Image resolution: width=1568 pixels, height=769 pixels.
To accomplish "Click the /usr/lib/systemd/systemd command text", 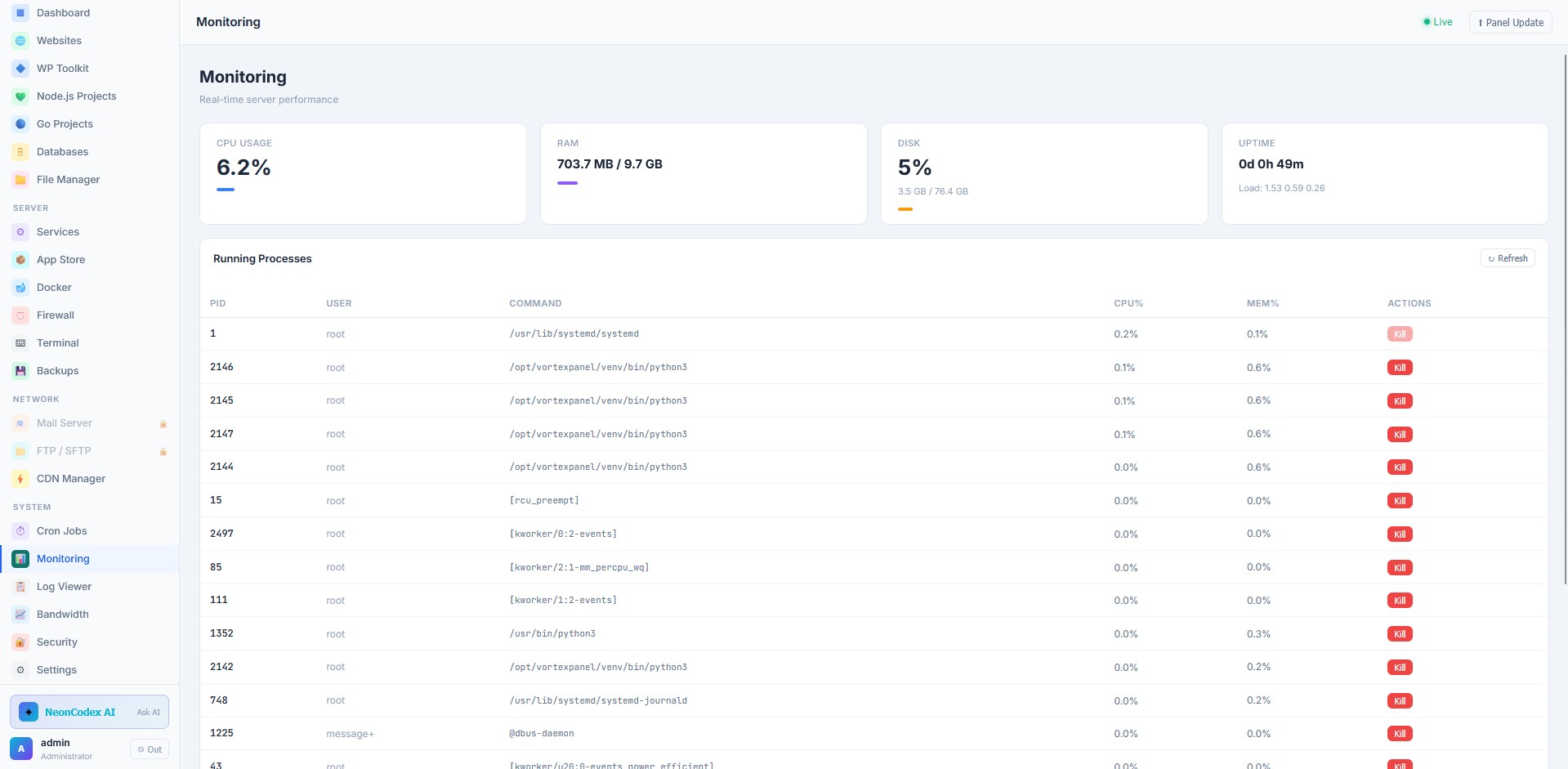I will click(x=574, y=334).
